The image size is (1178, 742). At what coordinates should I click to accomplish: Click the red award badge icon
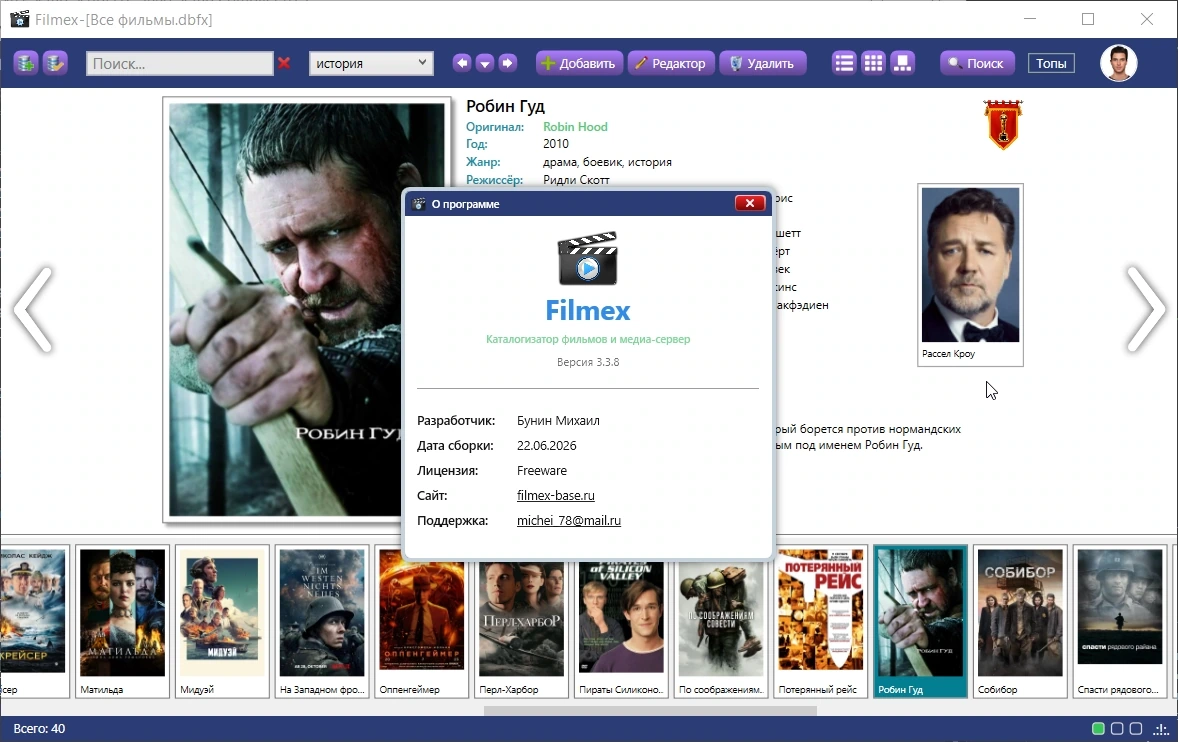[1003, 125]
